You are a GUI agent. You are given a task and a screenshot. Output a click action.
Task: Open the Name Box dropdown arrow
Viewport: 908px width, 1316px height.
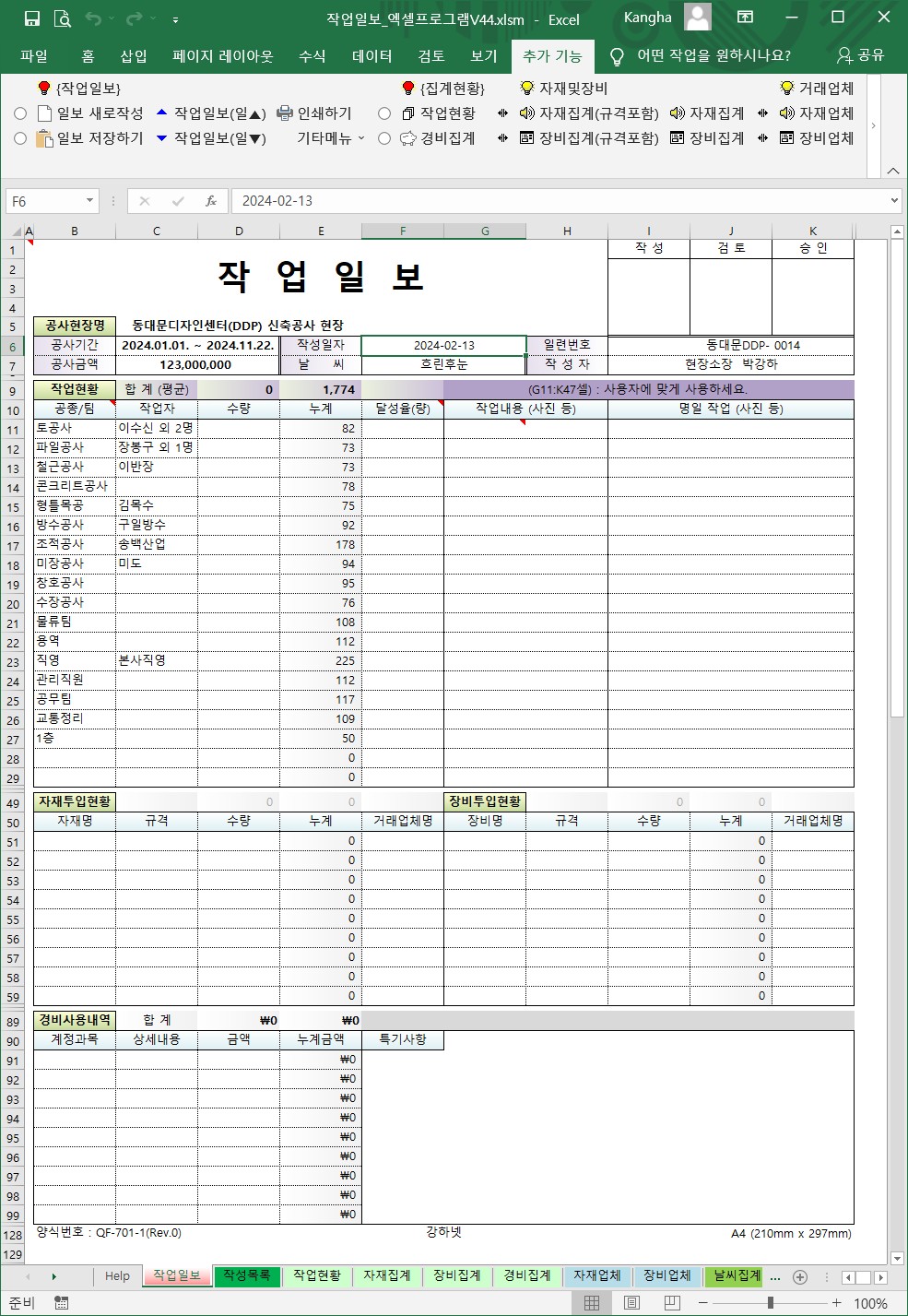[89, 201]
